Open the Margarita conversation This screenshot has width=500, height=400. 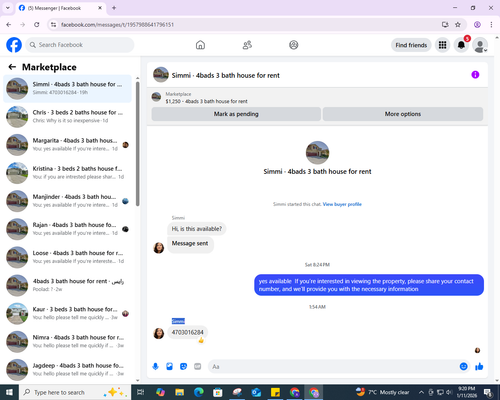tap(67, 145)
